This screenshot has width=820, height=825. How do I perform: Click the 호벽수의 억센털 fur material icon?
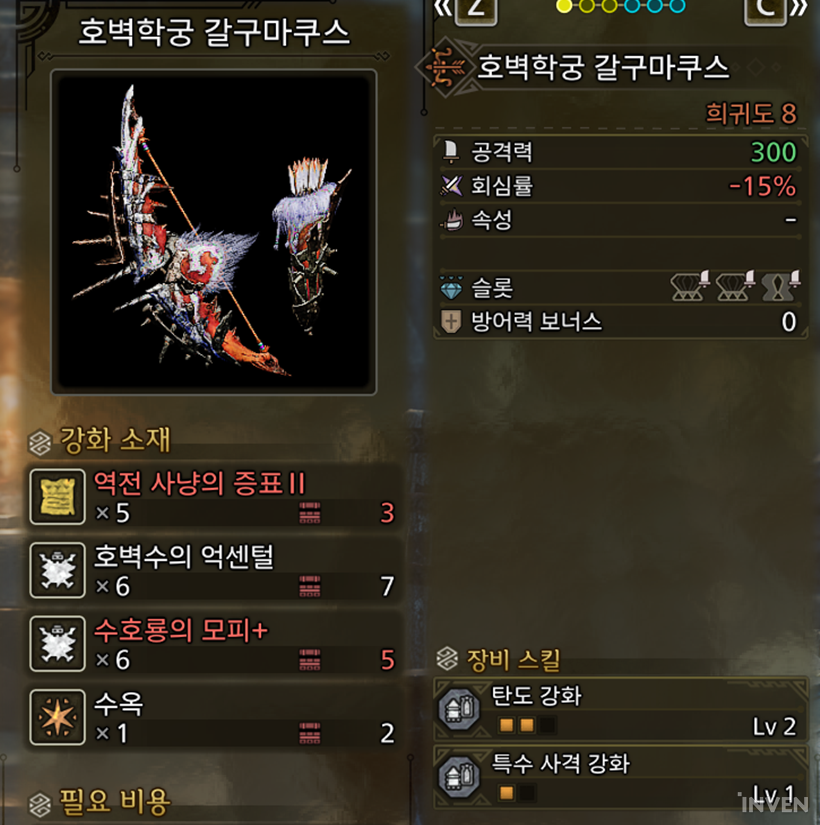pyautogui.click(x=57, y=570)
